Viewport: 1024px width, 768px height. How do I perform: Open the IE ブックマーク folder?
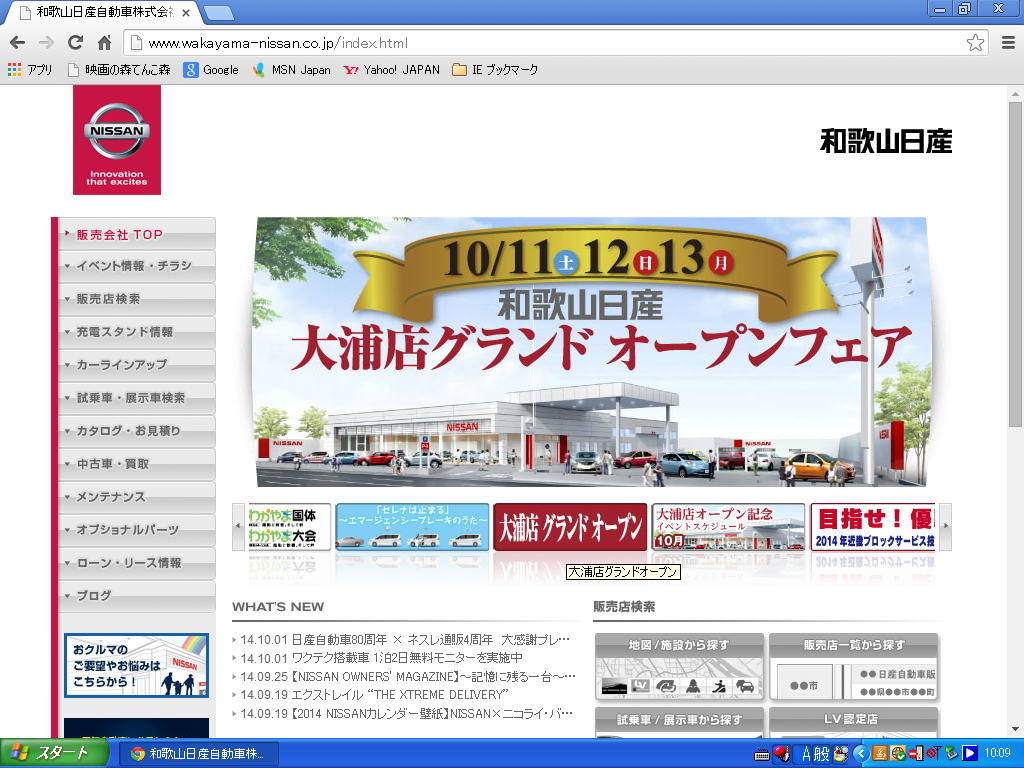[496, 69]
